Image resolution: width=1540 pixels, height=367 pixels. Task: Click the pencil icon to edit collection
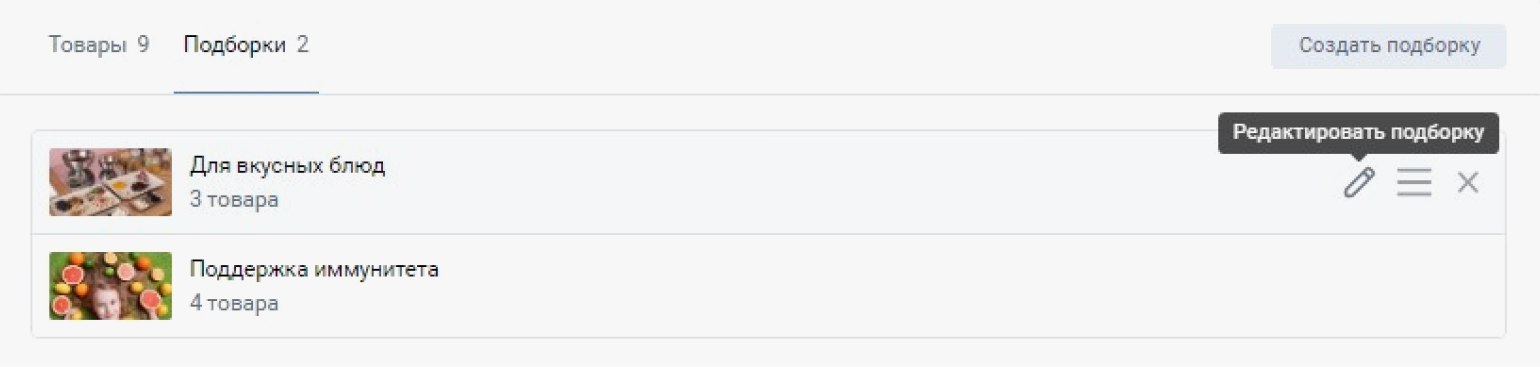tap(1358, 183)
